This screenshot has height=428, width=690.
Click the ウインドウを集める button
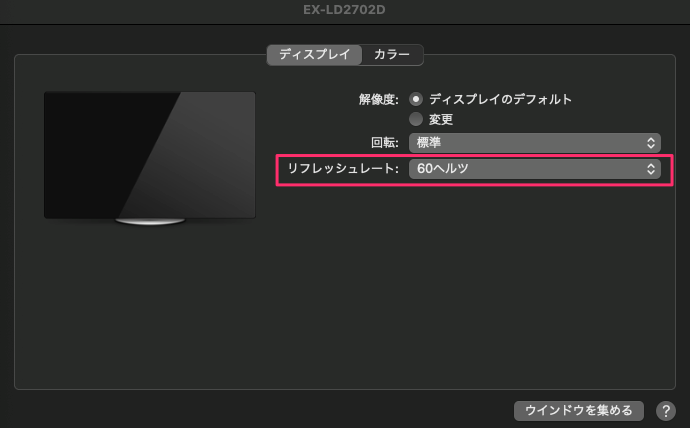(x=579, y=410)
